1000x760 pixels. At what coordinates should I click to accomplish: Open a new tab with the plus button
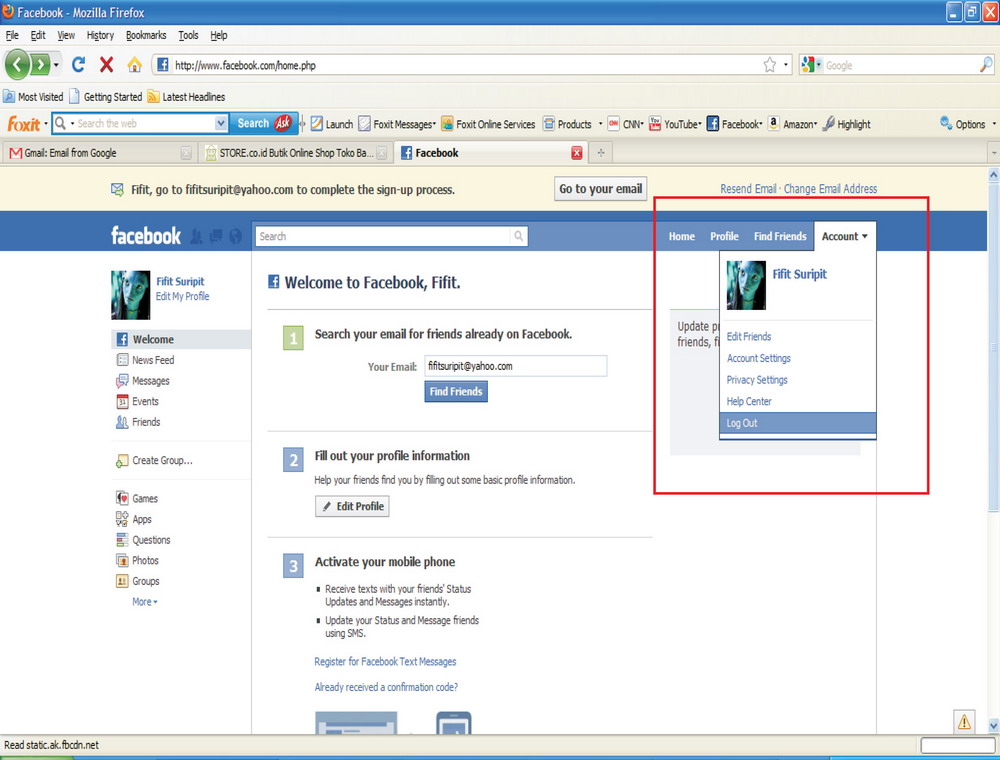600,153
